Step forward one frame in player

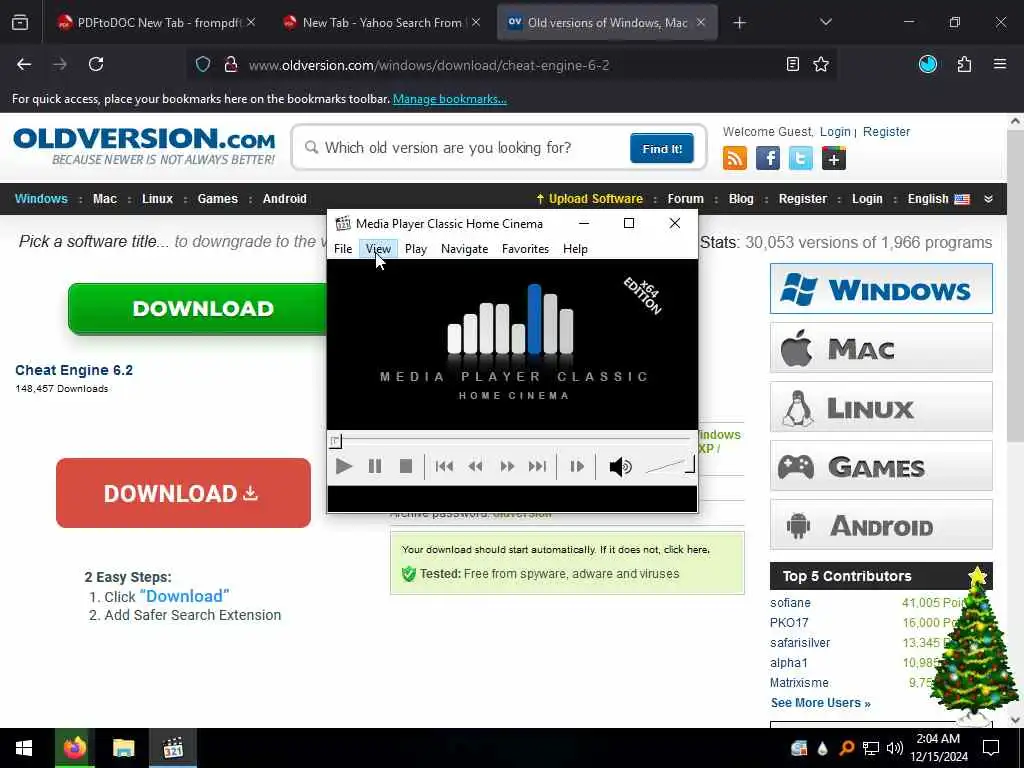pyautogui.click(x=577, y=466)
